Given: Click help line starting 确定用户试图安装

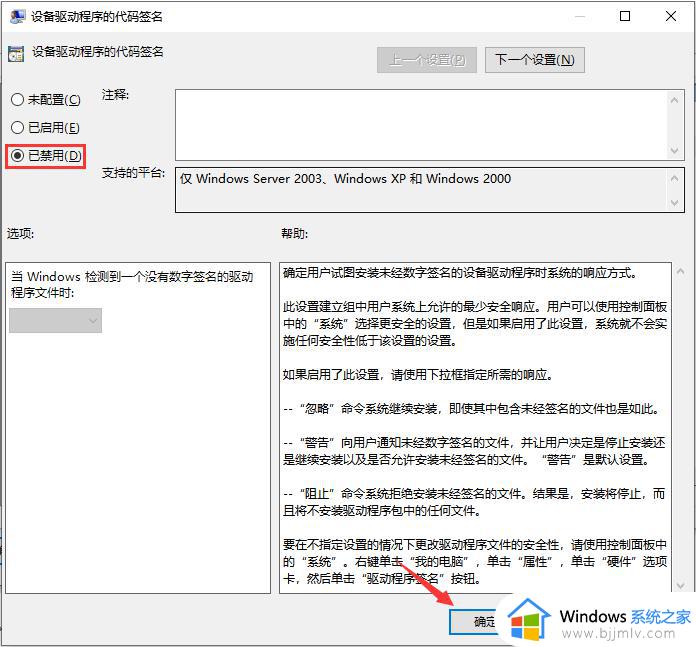Looking at the screenshot, I should pyautogui.click(x=460, y=273).
